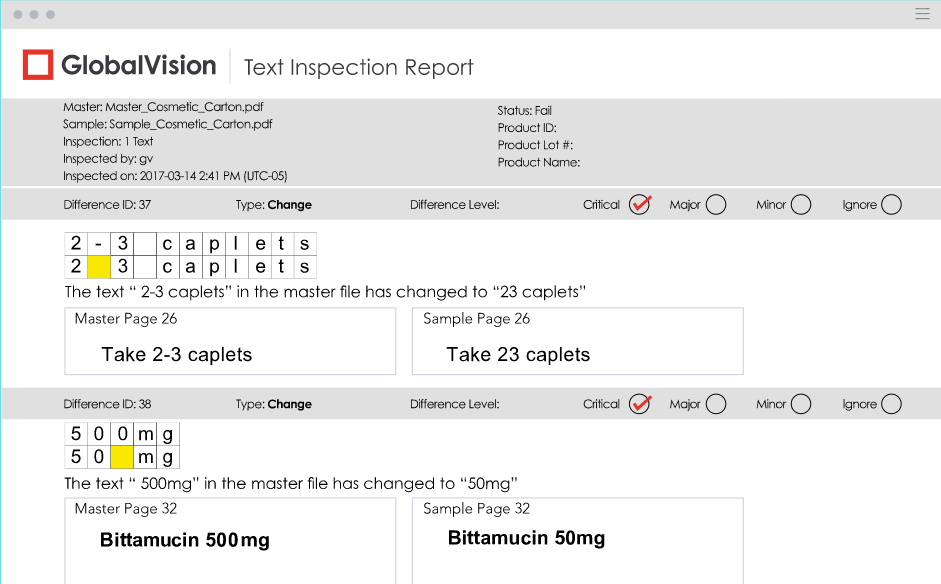Select Critical level for Difference ID 38

640,404
